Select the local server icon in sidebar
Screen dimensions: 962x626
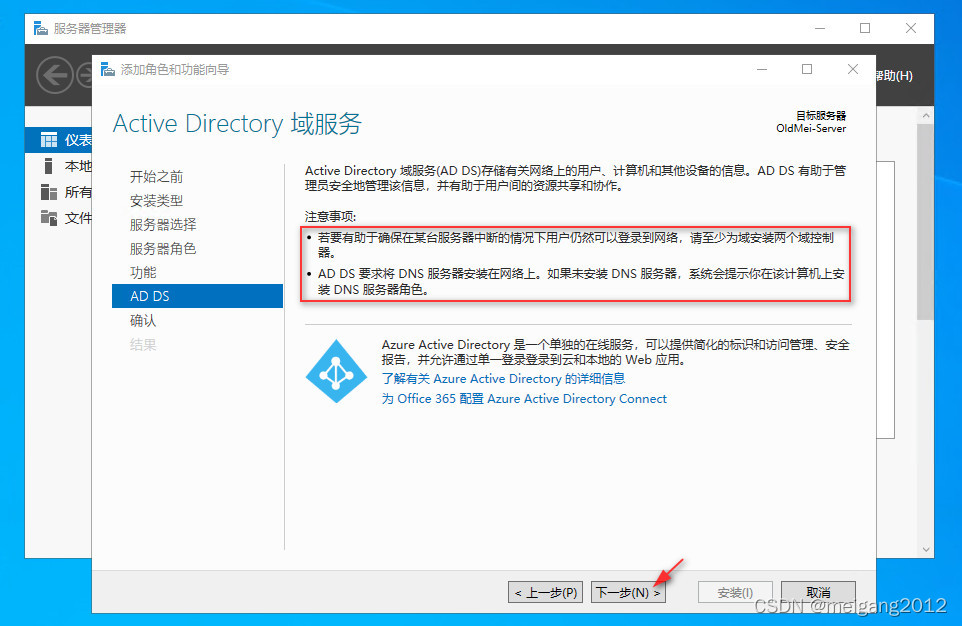(x=48, y=166)
